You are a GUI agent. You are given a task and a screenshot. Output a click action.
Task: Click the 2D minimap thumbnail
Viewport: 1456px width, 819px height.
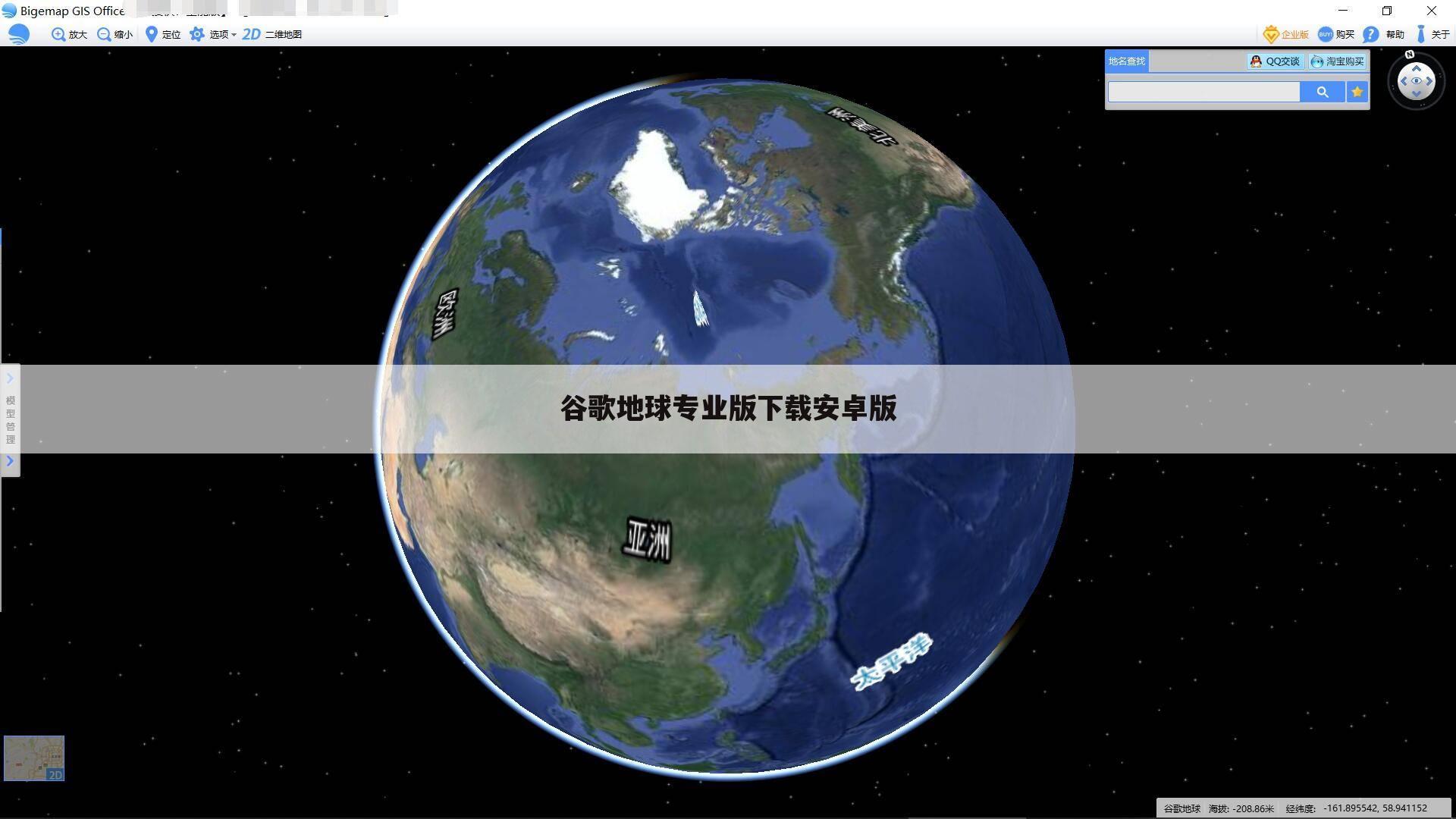[x=34, y=758]
